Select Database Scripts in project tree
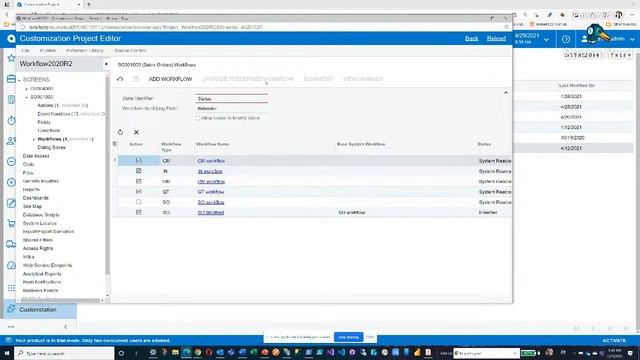 click(41, 215)
